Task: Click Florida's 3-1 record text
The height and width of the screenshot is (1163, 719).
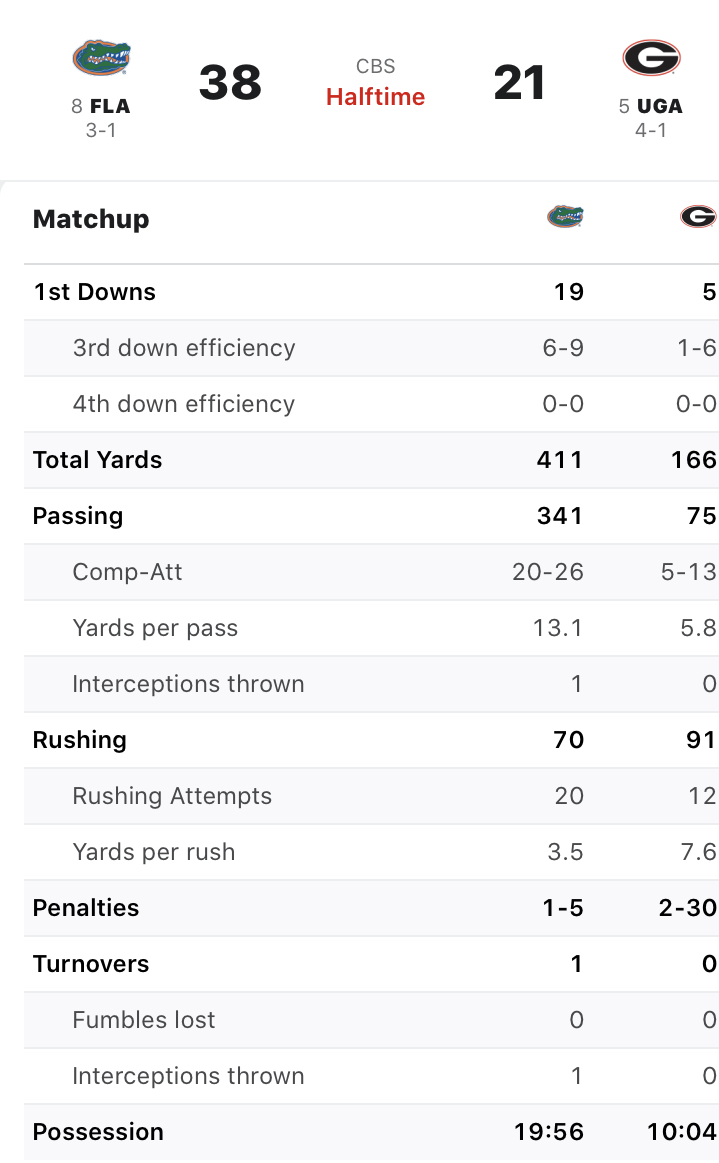Action: [101, 131]
